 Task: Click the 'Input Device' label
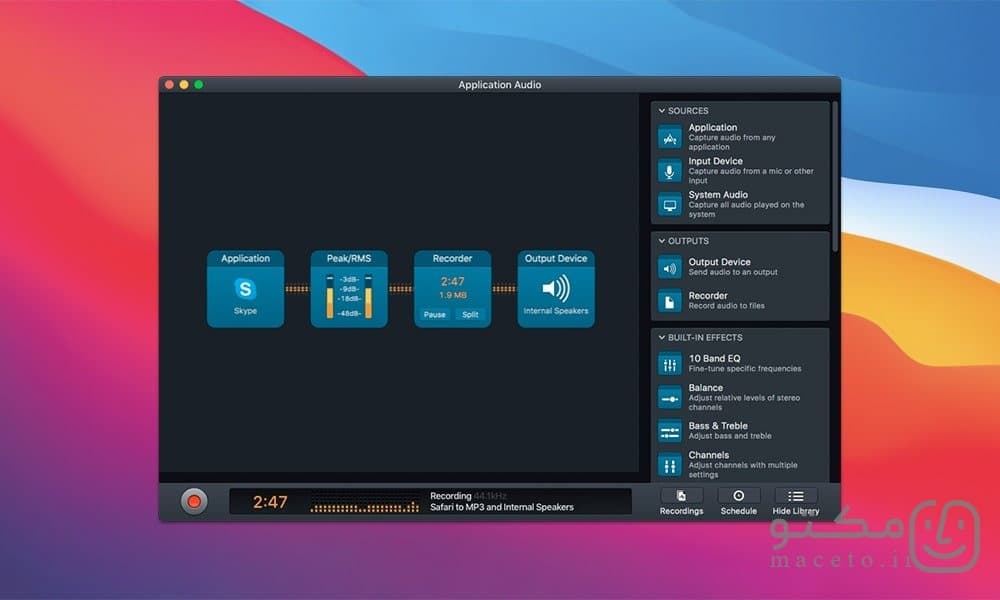[716, 161]
